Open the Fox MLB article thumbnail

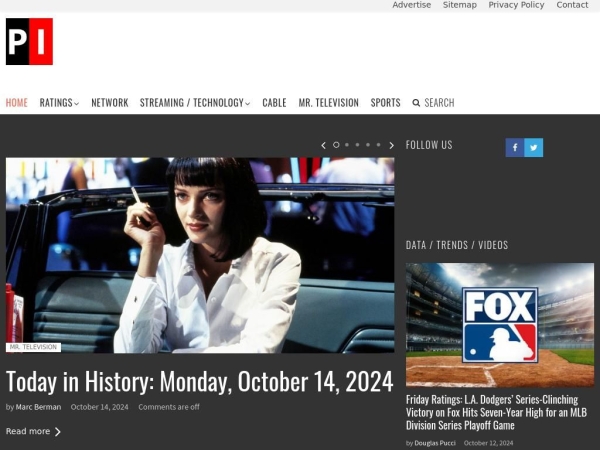coord(500,325)
